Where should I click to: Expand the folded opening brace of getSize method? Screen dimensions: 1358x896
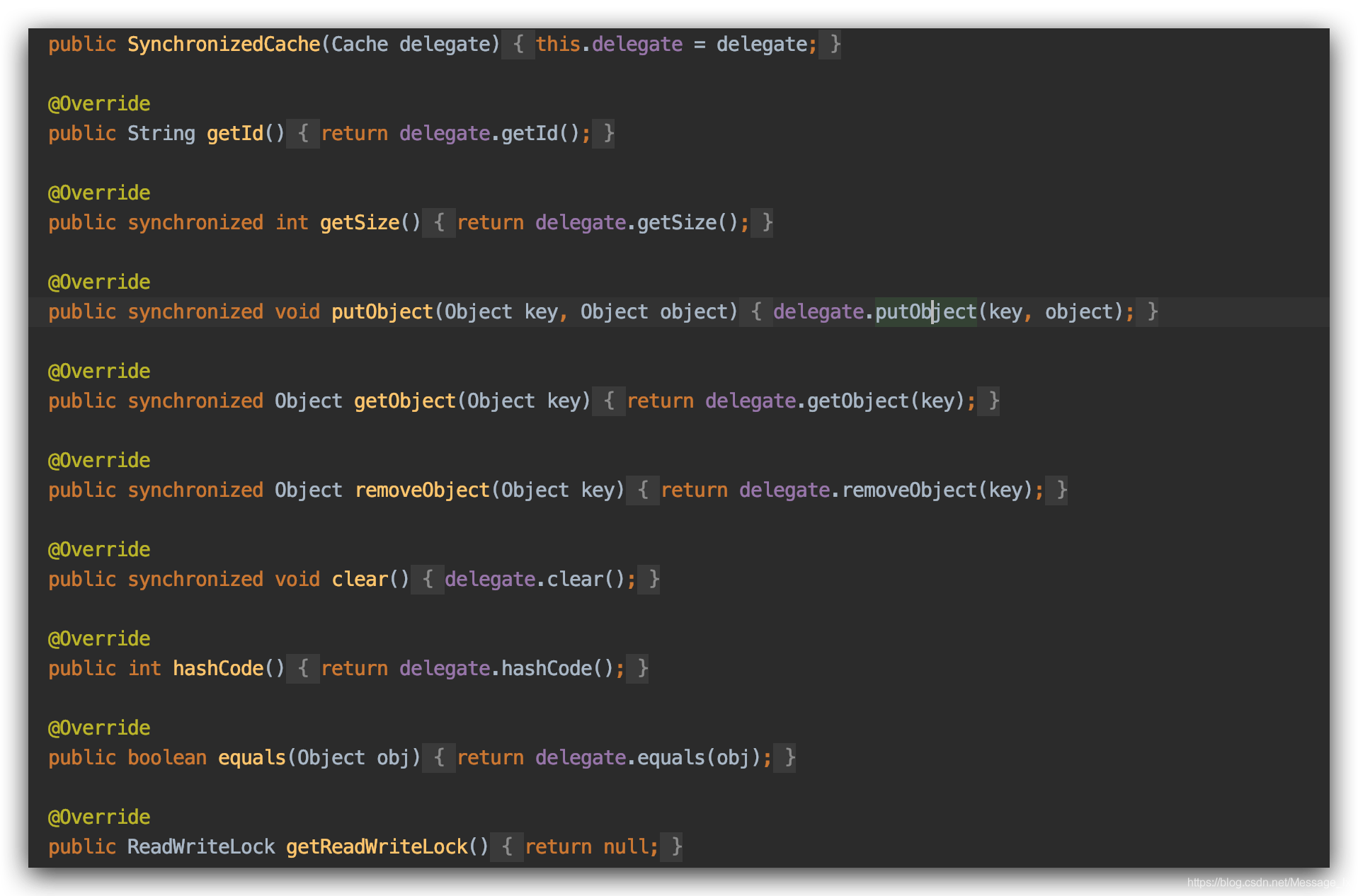pos(439,223)
